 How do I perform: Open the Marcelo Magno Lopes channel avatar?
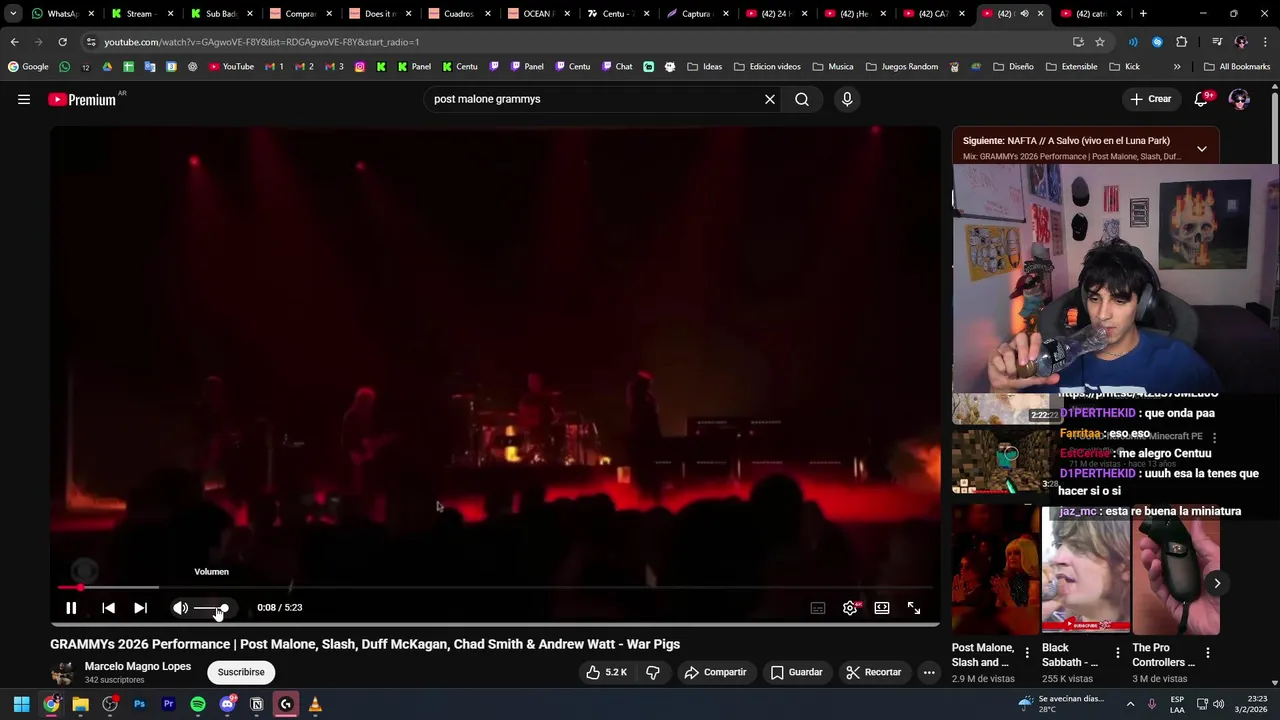tap(63, 672)
